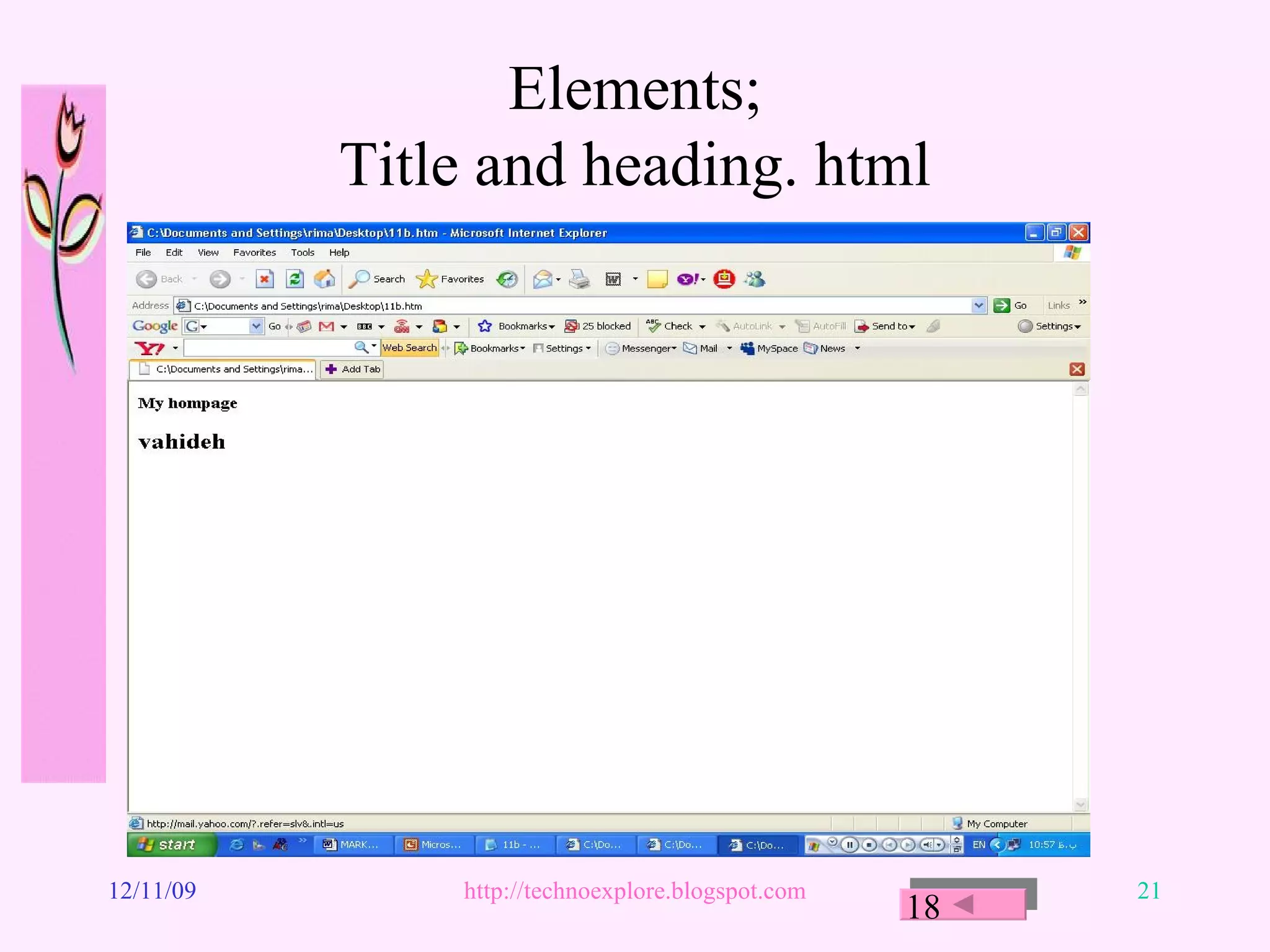The height and width of the screenshot is (952, 1270).
Task: Open the Mail envelope toolbar icon
Action: pyautogui.click(x=543, y=280)
